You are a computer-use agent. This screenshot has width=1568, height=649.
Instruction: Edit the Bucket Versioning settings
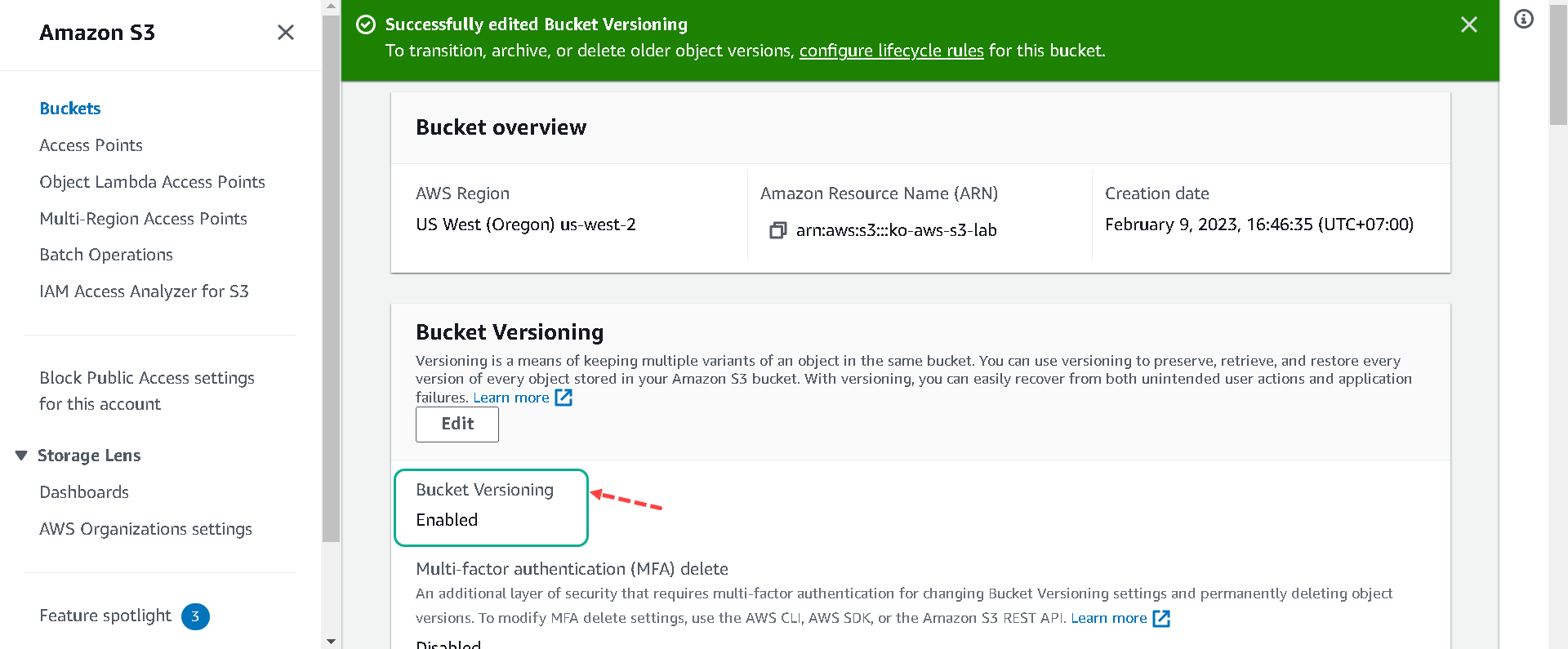click(457, 424)
